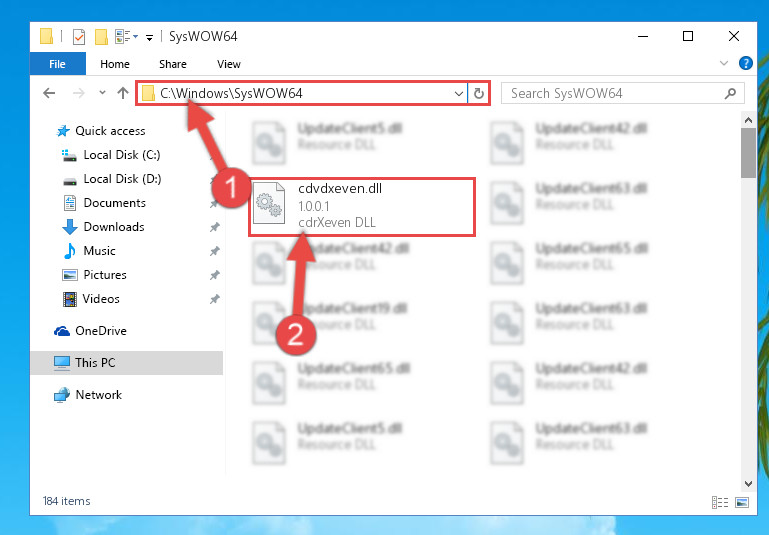Image resolution: width=769 pixels, height=535 pixels.
Task: Click the pin icon next to Videos
Action: (x=214, y=299)
